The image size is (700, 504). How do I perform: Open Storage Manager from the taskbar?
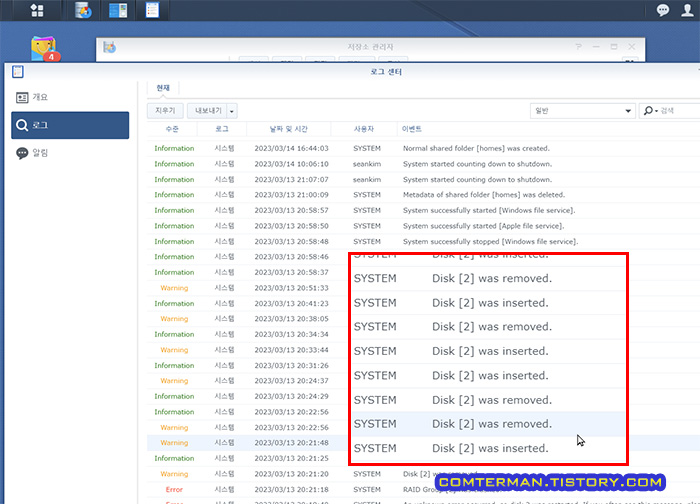click(x=83, y=10)
